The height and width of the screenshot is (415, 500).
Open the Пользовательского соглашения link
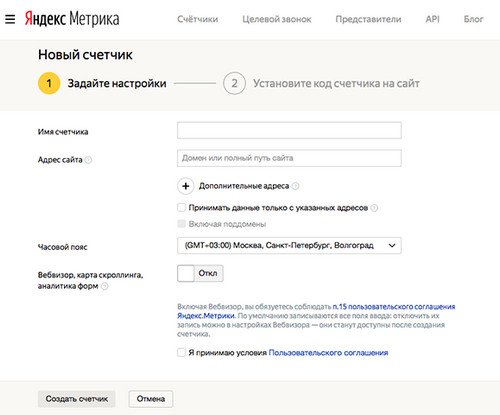pos(328,353)
